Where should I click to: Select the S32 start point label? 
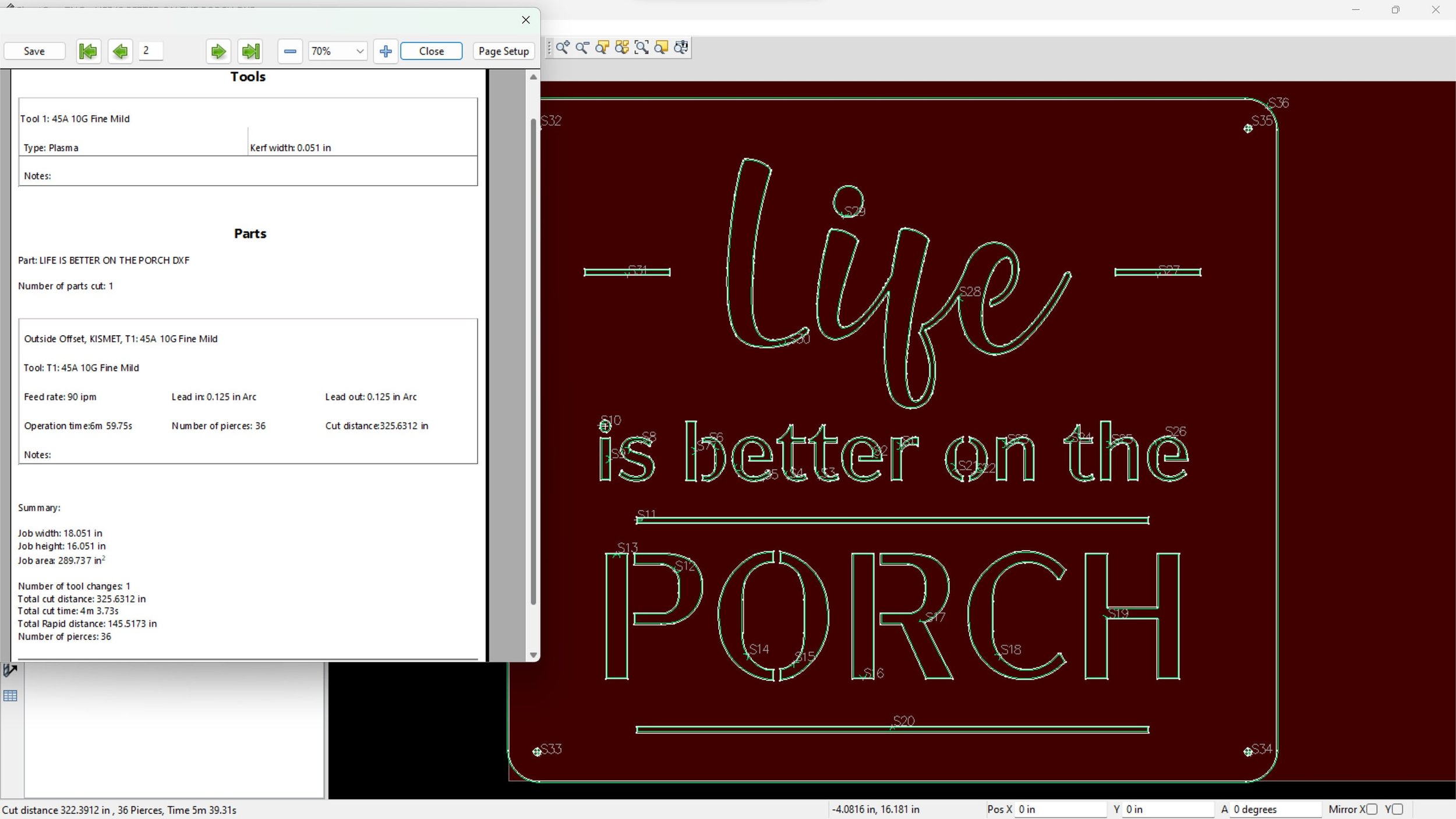pos(551,120)
